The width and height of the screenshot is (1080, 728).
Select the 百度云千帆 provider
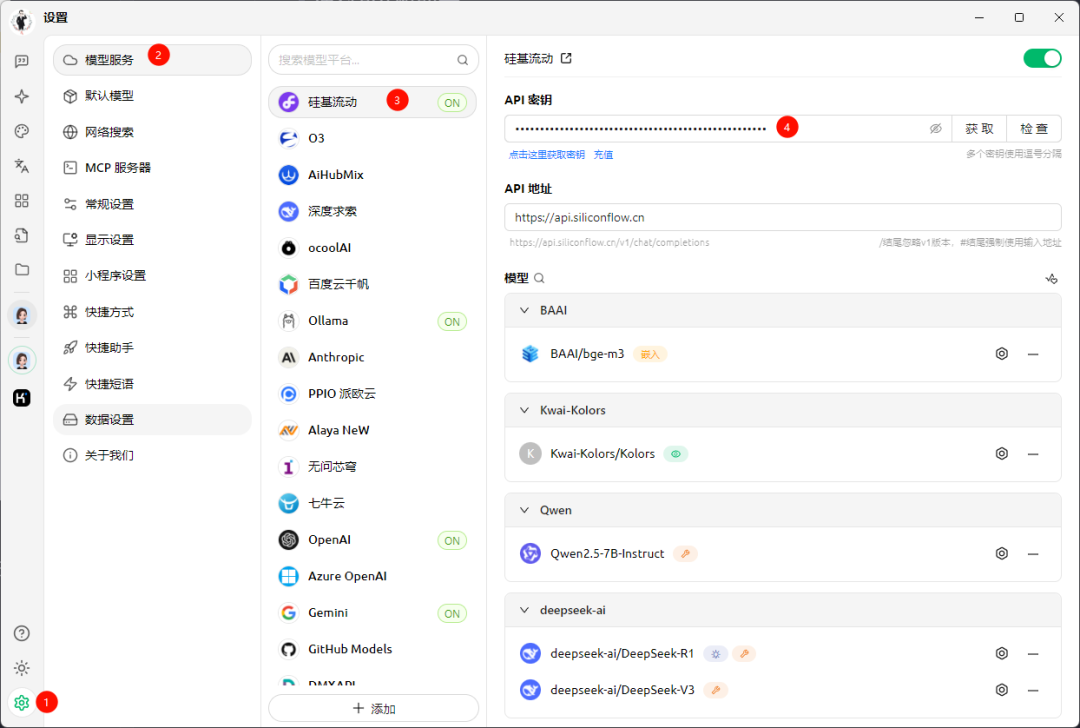point(373,284)
